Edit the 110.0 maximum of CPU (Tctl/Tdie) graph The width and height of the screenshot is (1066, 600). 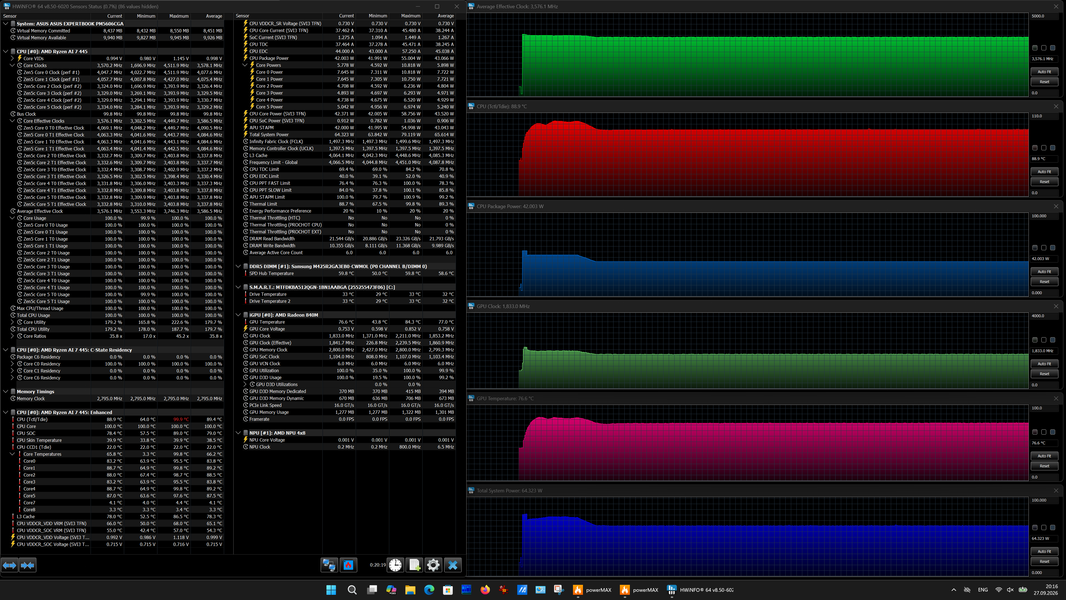pos(1042,116)
